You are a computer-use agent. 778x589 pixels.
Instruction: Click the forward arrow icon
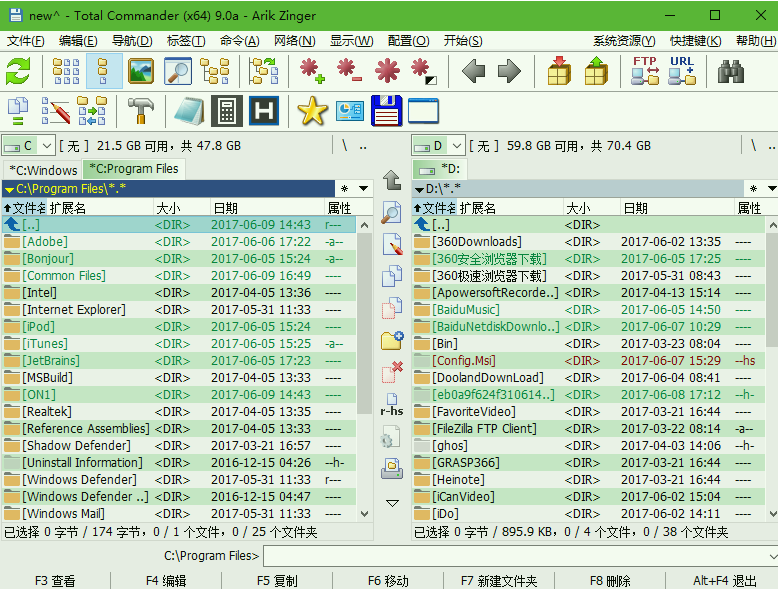[x=509, y=71]
